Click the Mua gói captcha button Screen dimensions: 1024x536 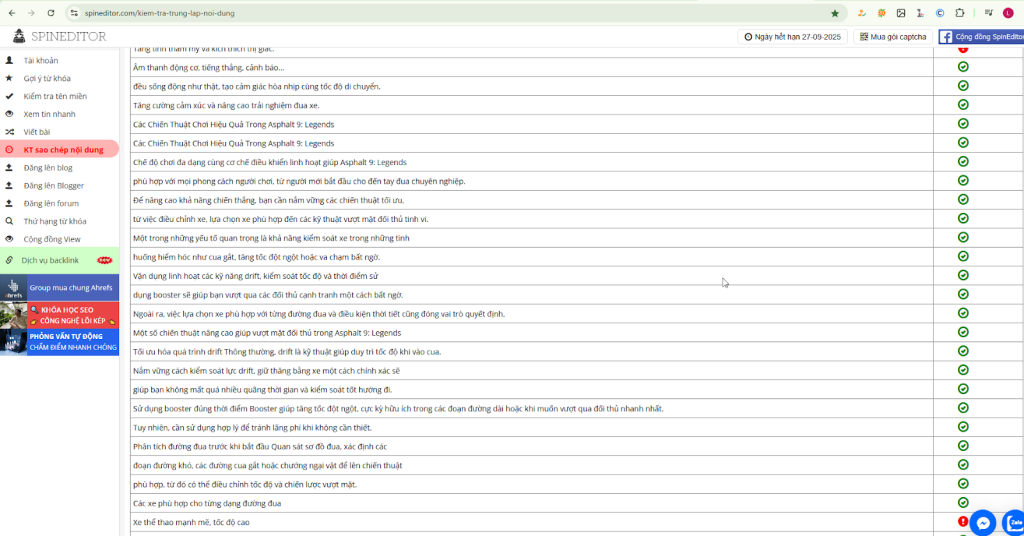coord(892,36)
